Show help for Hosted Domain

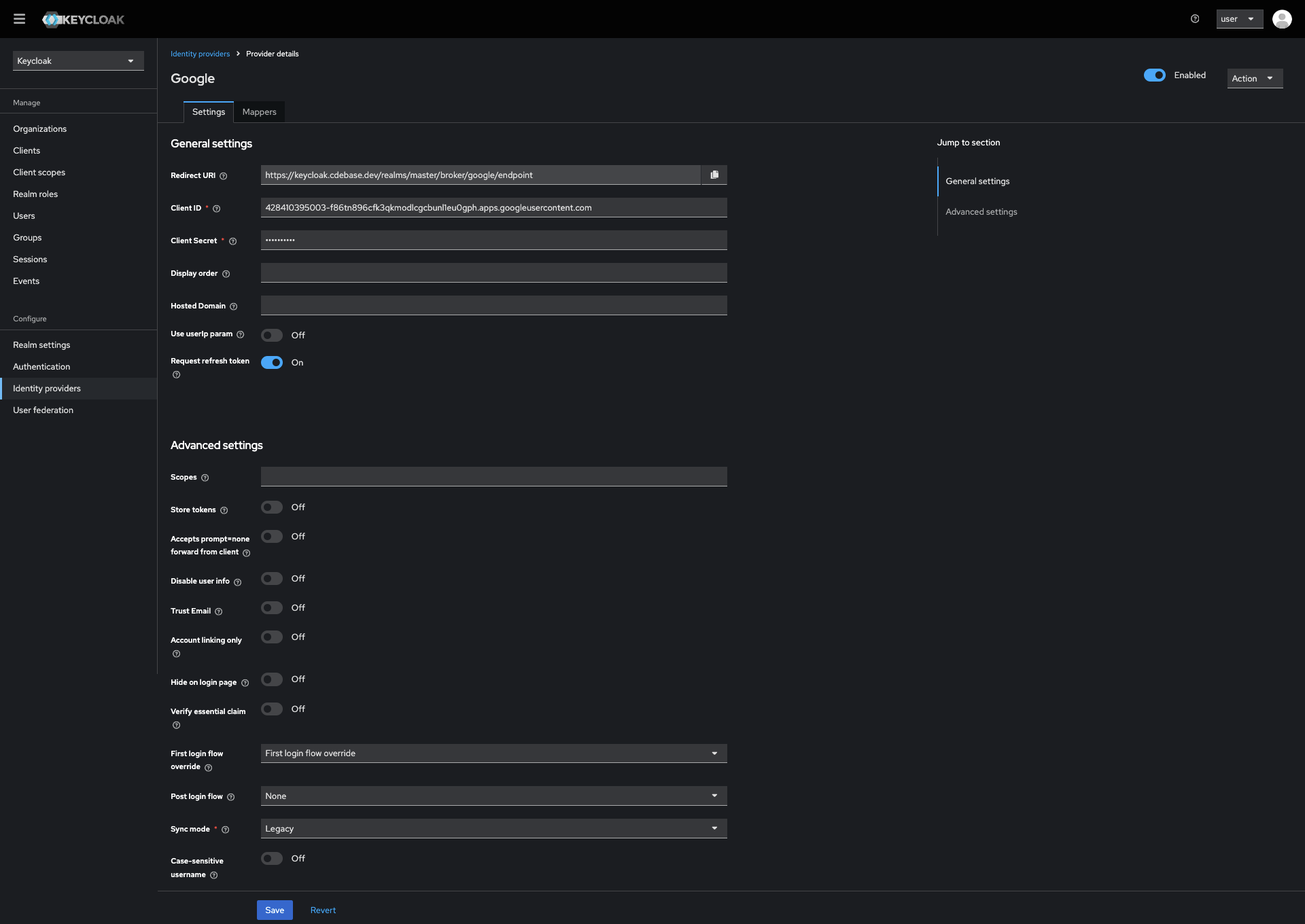[x=233, y=306]
